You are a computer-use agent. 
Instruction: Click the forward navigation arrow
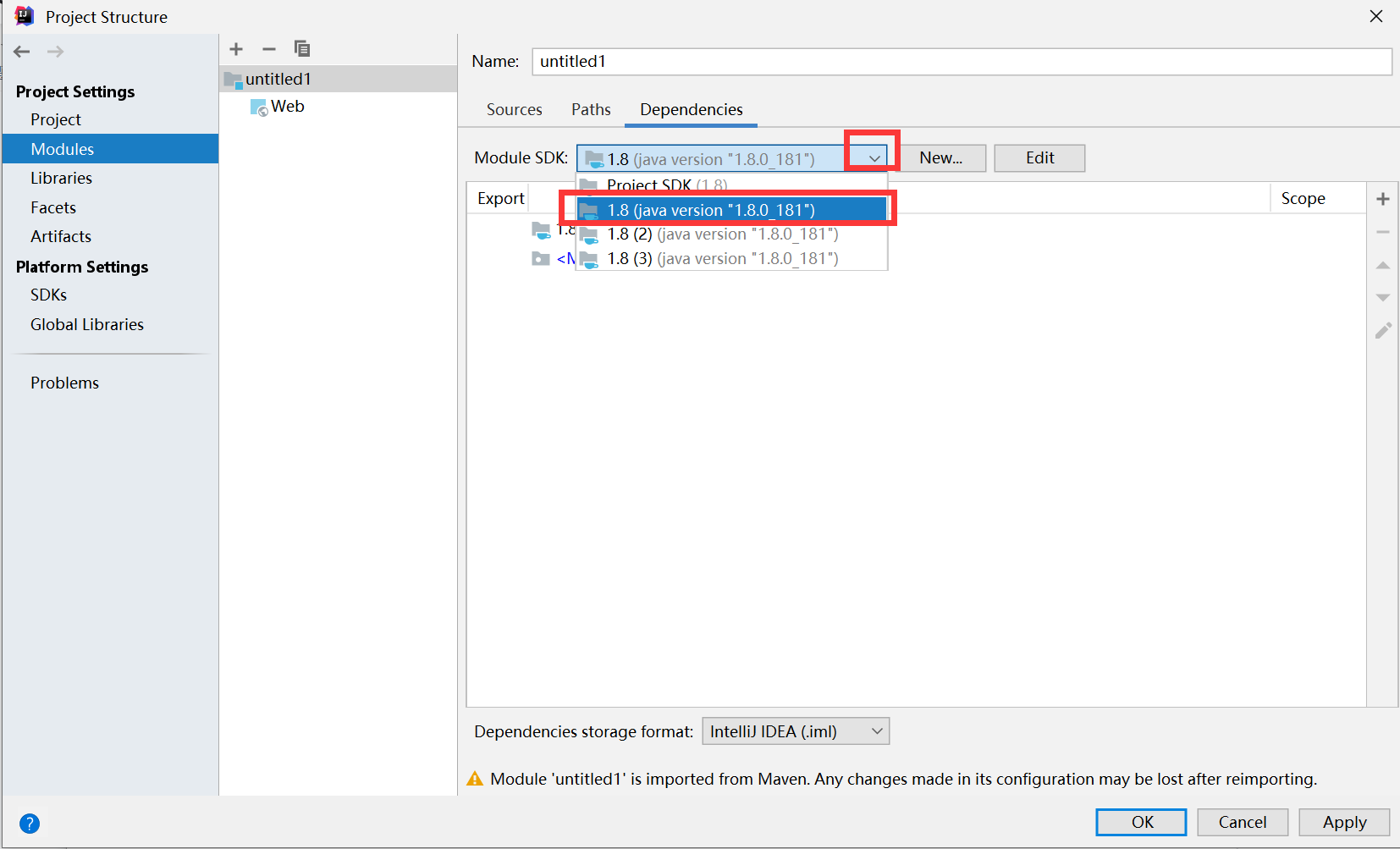point(55,52)
